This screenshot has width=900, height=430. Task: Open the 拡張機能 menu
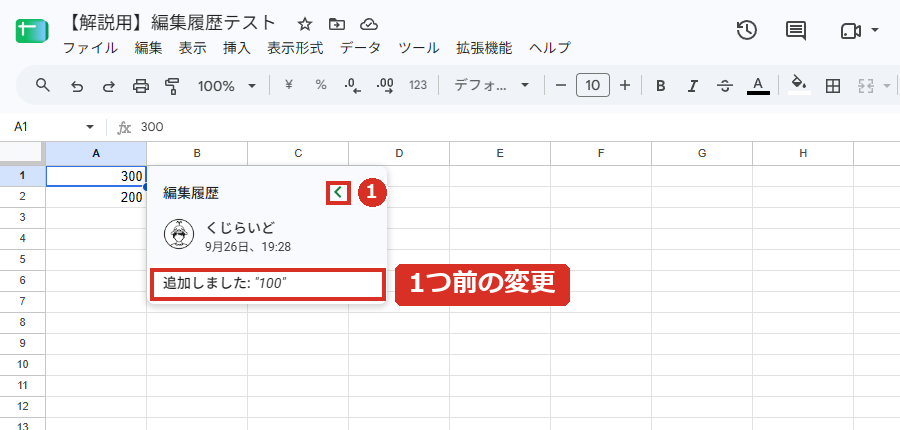[484, 48]
